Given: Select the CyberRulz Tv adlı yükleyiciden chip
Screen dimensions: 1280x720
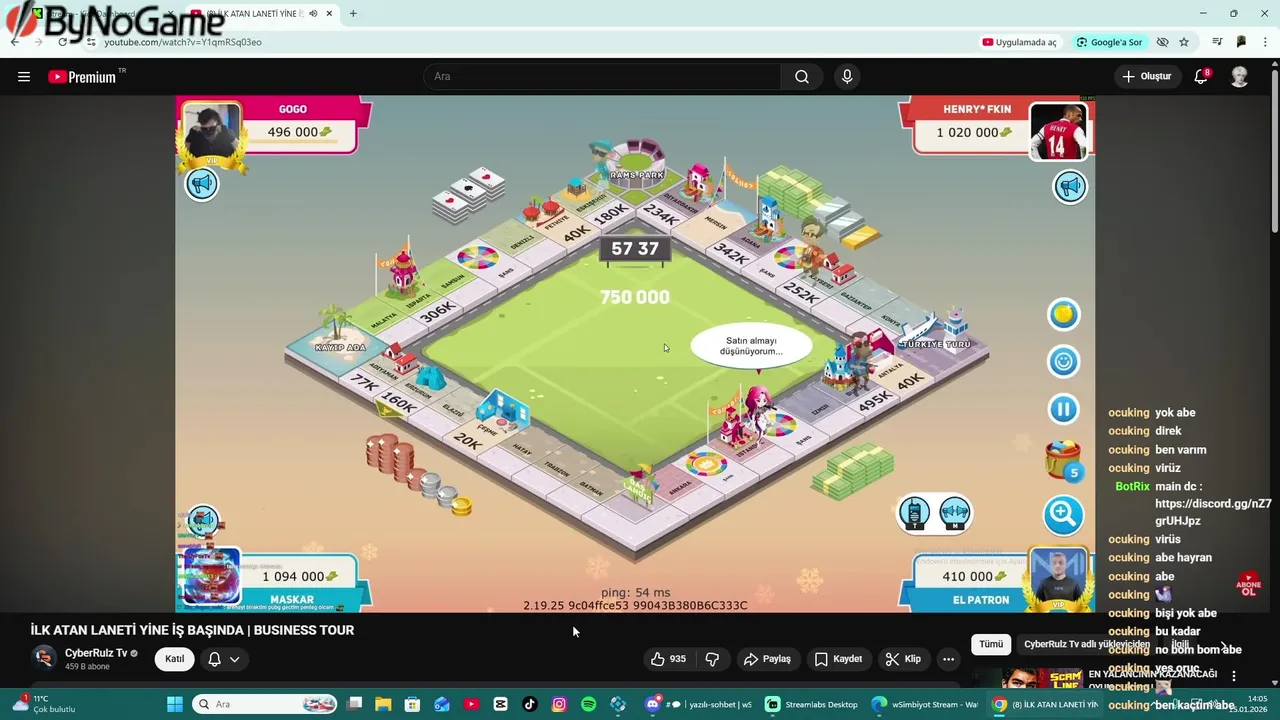Looking at the screenshot, I should tap(1086, 644).
